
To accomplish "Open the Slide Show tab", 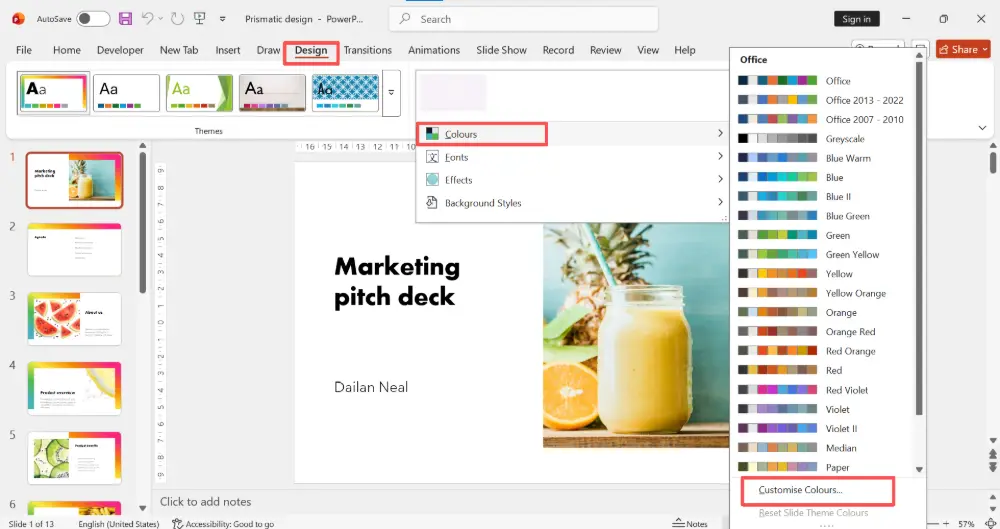I will point(501,50).
